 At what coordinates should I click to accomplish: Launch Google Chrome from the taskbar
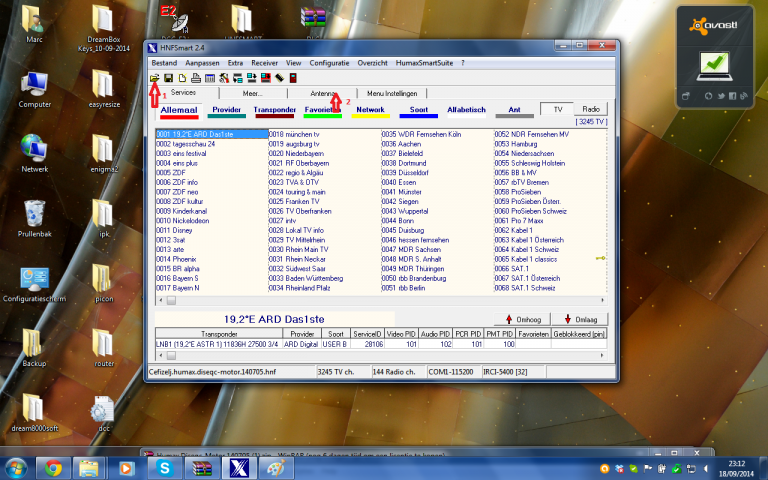[x=52, y=467]
